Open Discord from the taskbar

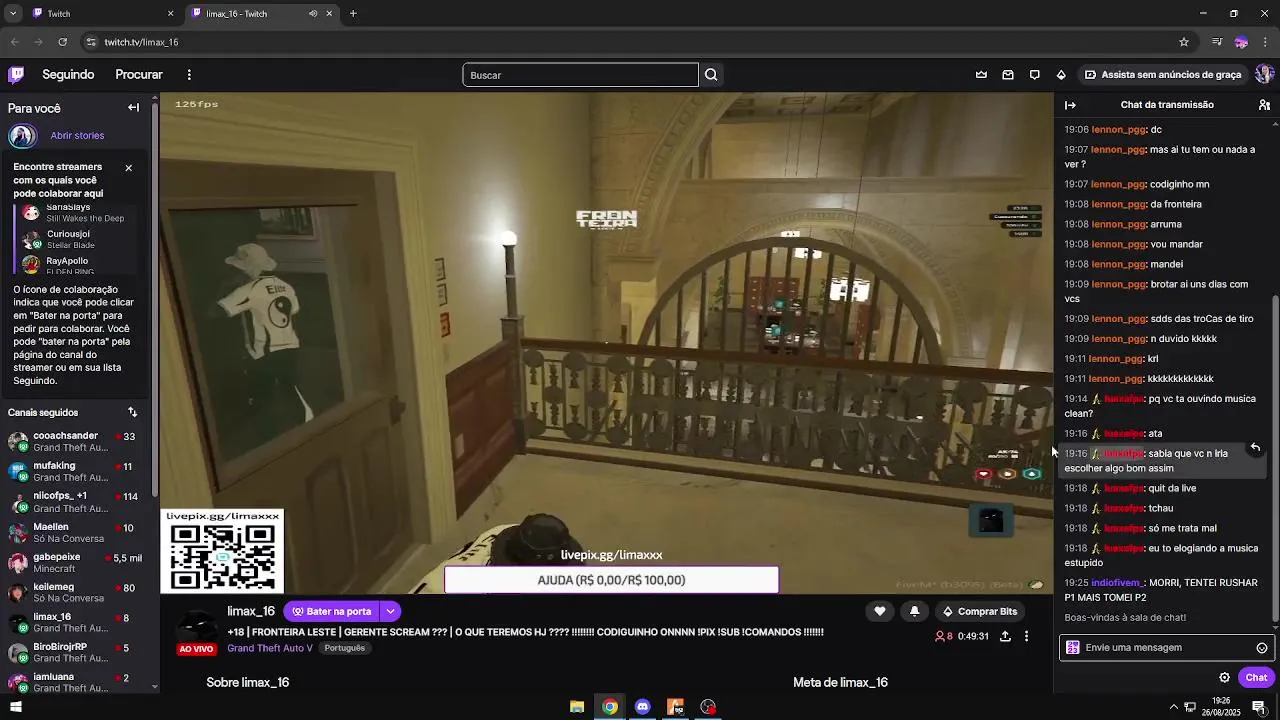pyautogui.click(x=643, y=707)
